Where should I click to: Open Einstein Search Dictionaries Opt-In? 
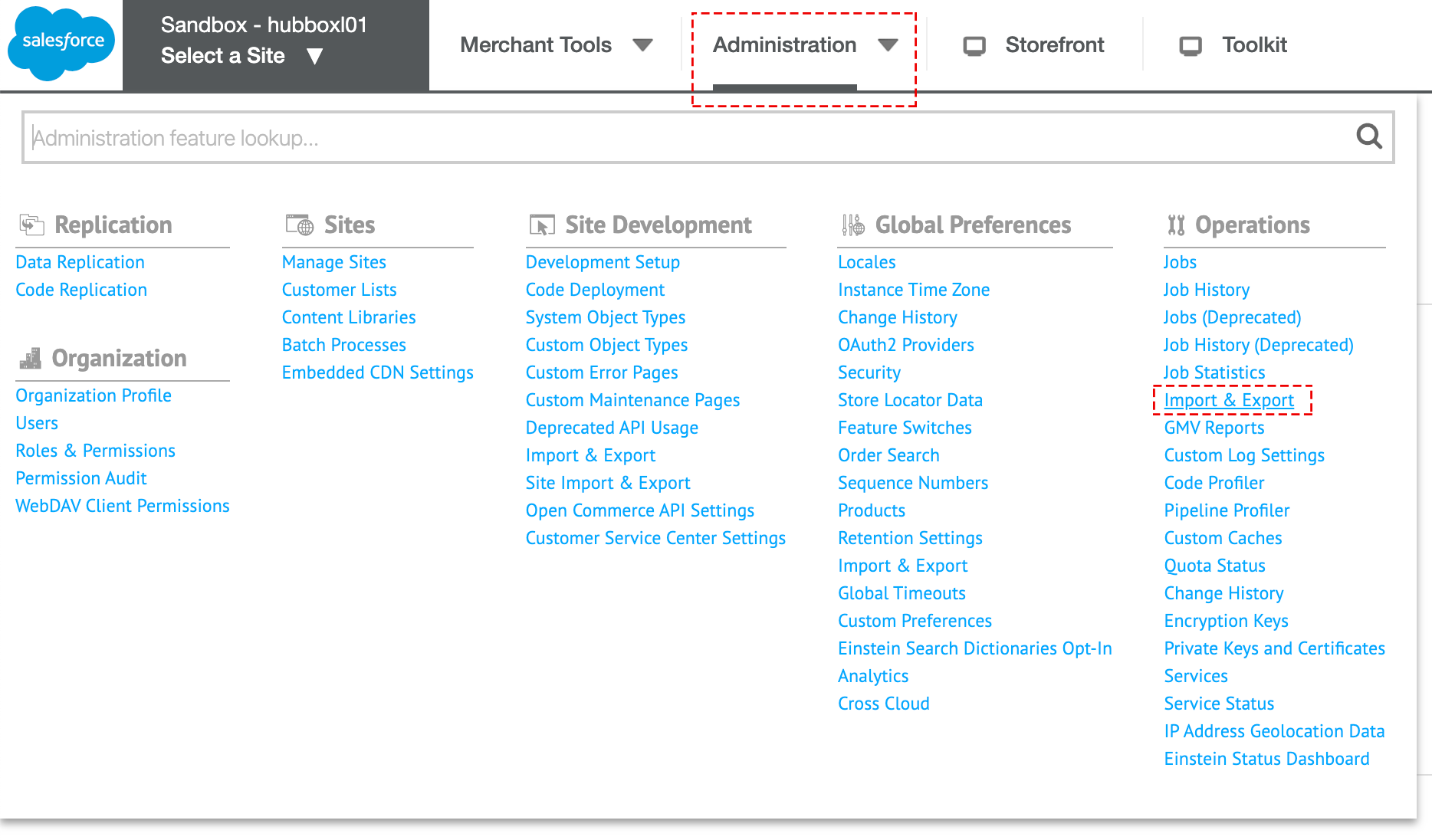point(975,648)
